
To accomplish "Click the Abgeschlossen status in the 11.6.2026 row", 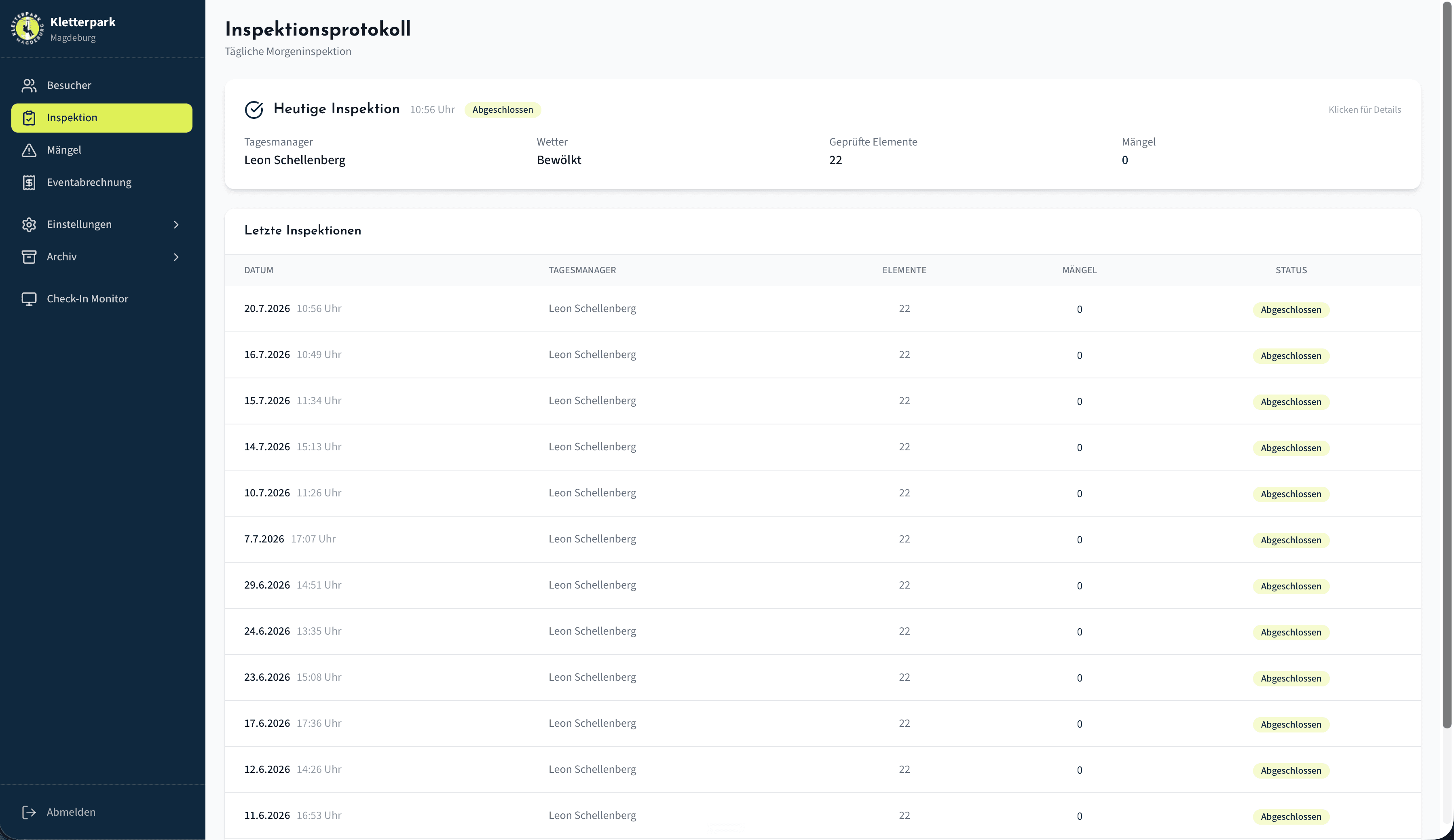I will click(1291, 817).
